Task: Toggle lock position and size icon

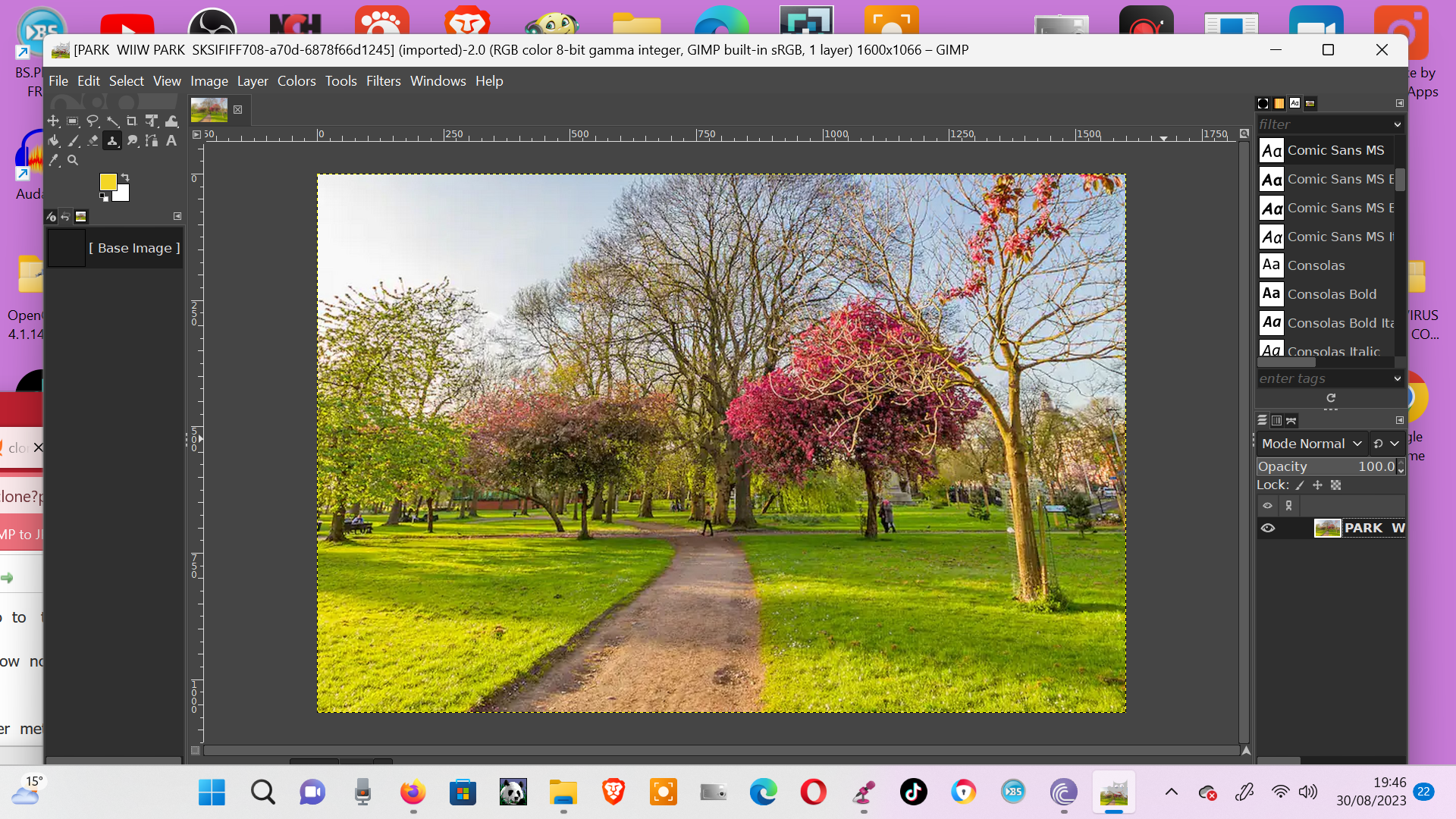Action: tap(1318, 485)
